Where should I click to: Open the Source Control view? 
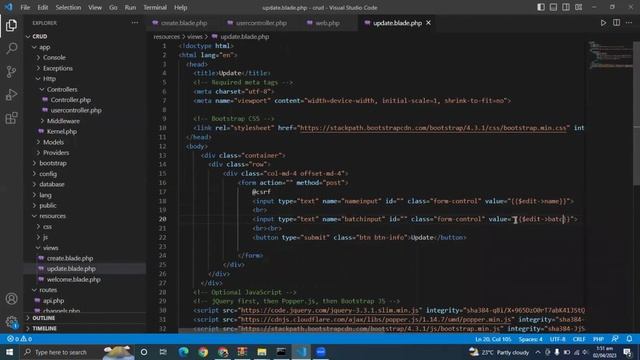tap(11, 72)
